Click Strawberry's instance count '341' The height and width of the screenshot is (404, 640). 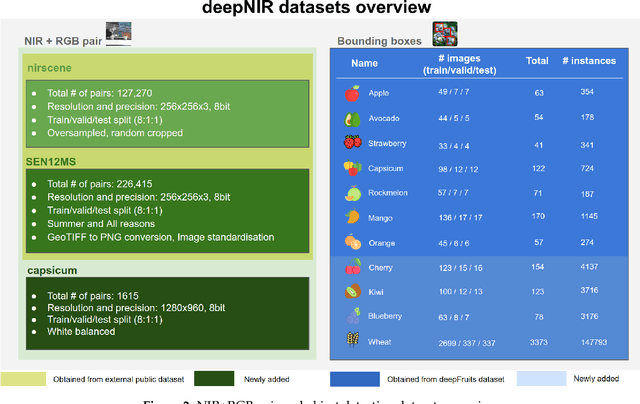tap(587, 145)
